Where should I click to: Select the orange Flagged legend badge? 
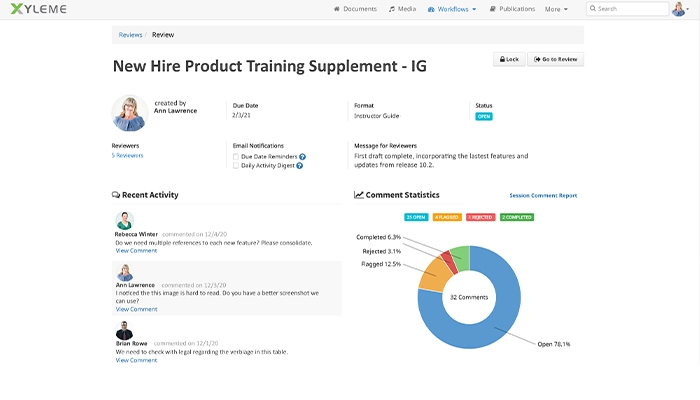pos(447,216)
